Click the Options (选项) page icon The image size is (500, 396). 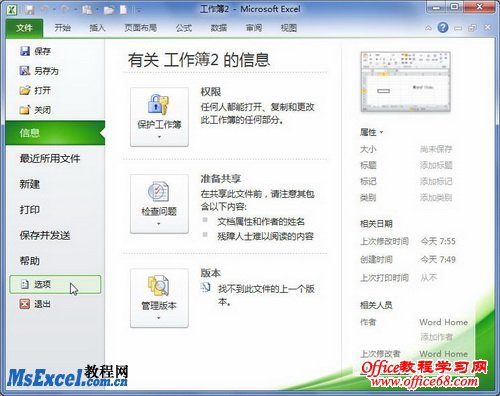[25, 284]
